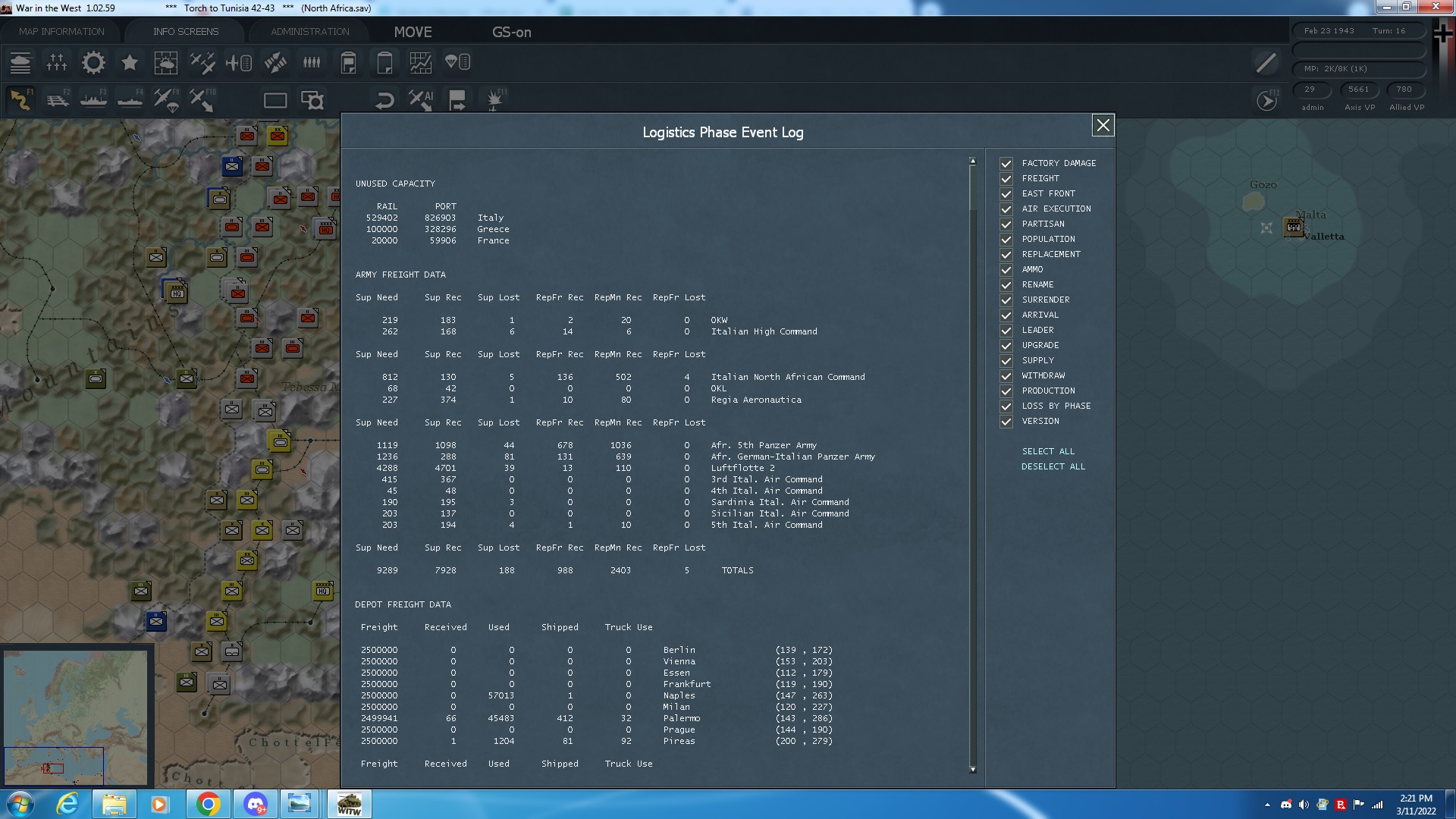Click the victory star icon
Viewport: 1456px width, 819px height.
coord(130,63)
